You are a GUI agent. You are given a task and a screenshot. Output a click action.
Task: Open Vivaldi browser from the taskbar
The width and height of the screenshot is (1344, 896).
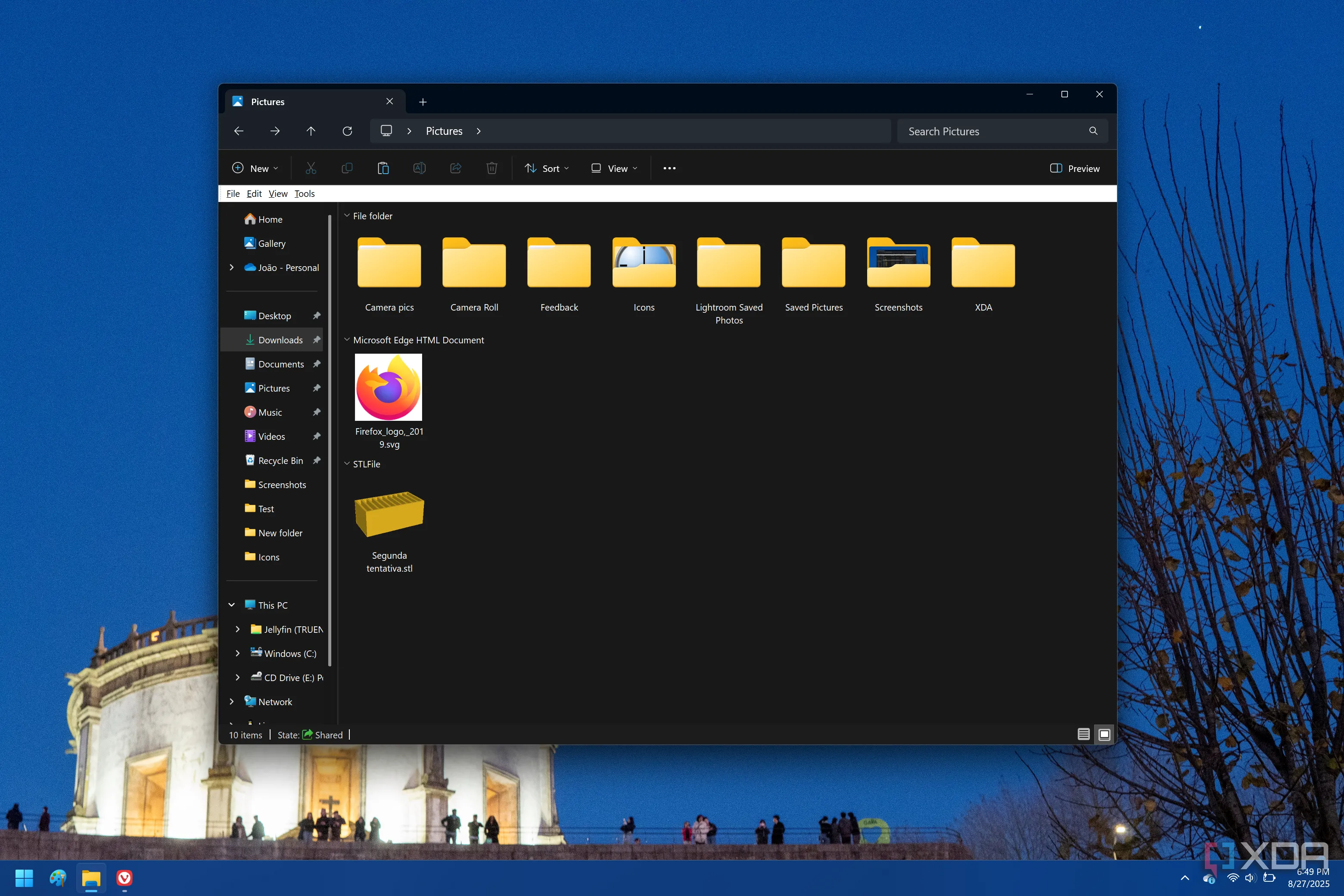click(x=124, y=877)
